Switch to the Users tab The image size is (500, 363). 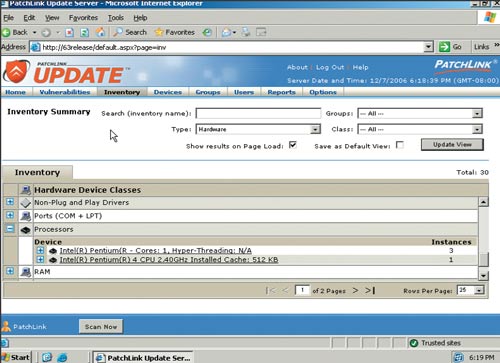tap(244, 92)
